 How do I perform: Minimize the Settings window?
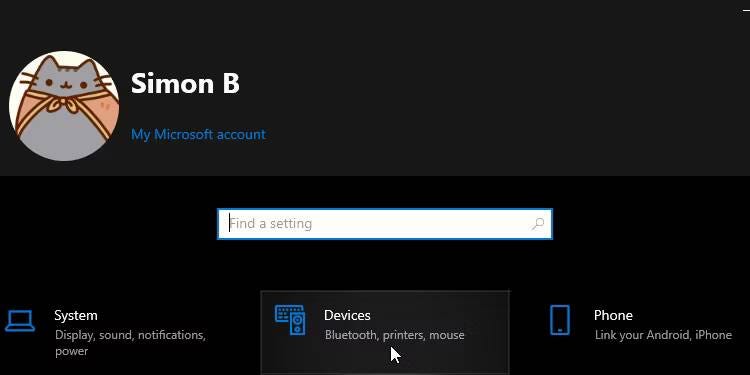click(745, 10)
